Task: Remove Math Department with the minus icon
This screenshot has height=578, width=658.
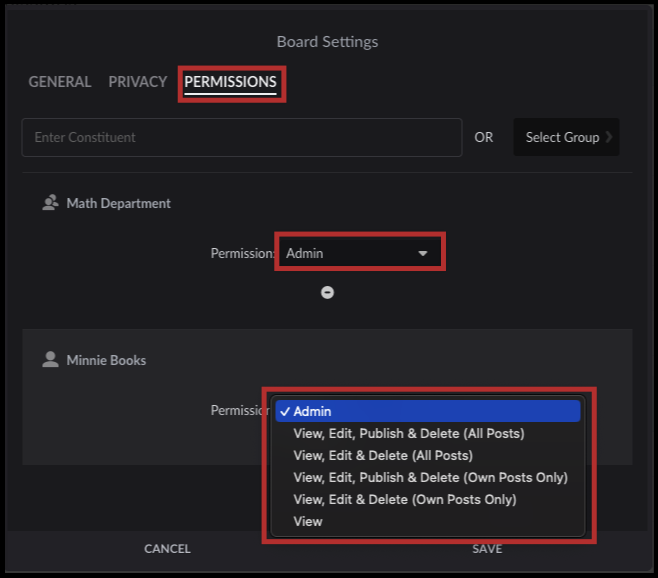Action: click(327, 293)
